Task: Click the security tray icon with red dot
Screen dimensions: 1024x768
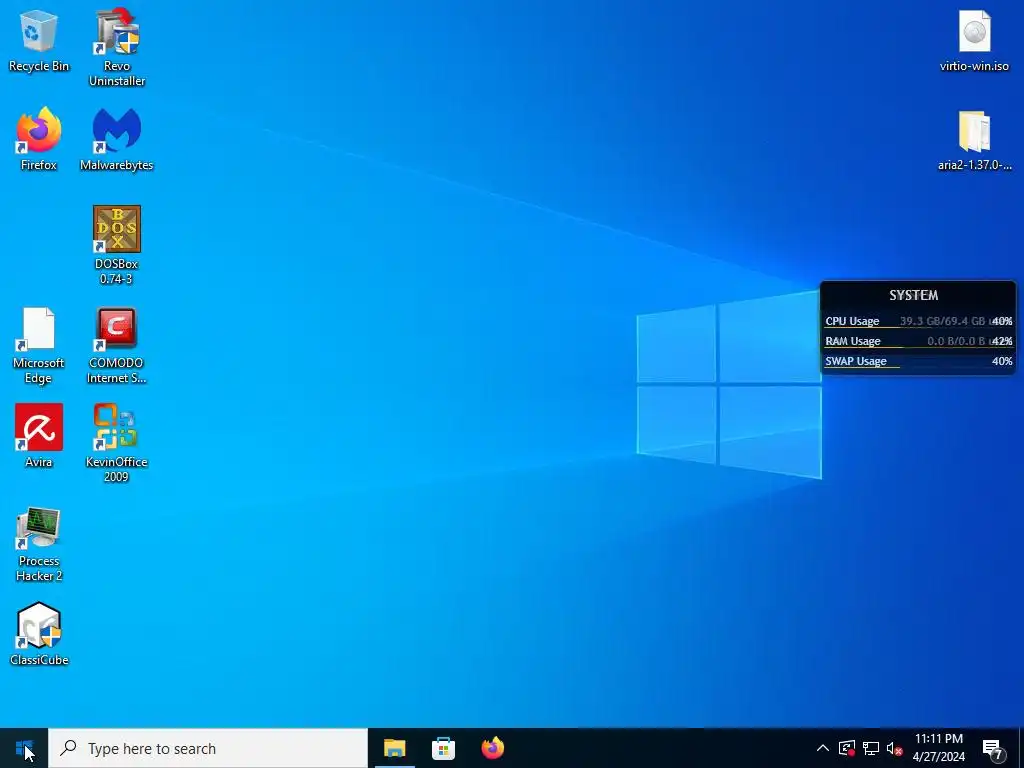Action: [x=846, y=748]
